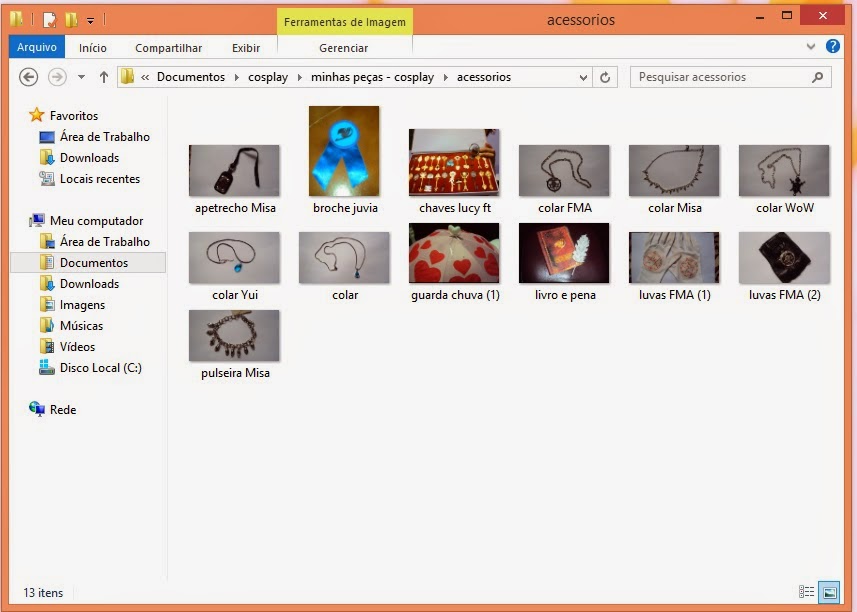This screenshot has width=857, height=612.
Task: Open the Quick Access Toolbar customize dropdown
Action: pyautogui.click(x=90, y=20)
